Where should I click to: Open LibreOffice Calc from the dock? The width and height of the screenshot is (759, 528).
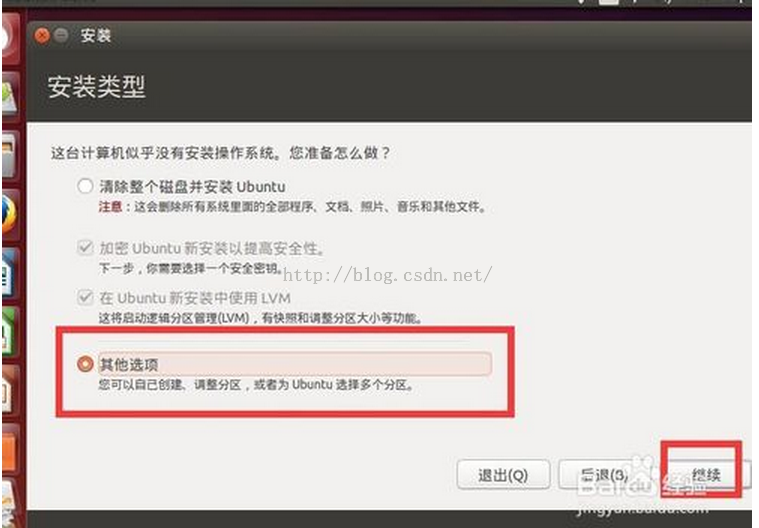(x=10, y=333)
